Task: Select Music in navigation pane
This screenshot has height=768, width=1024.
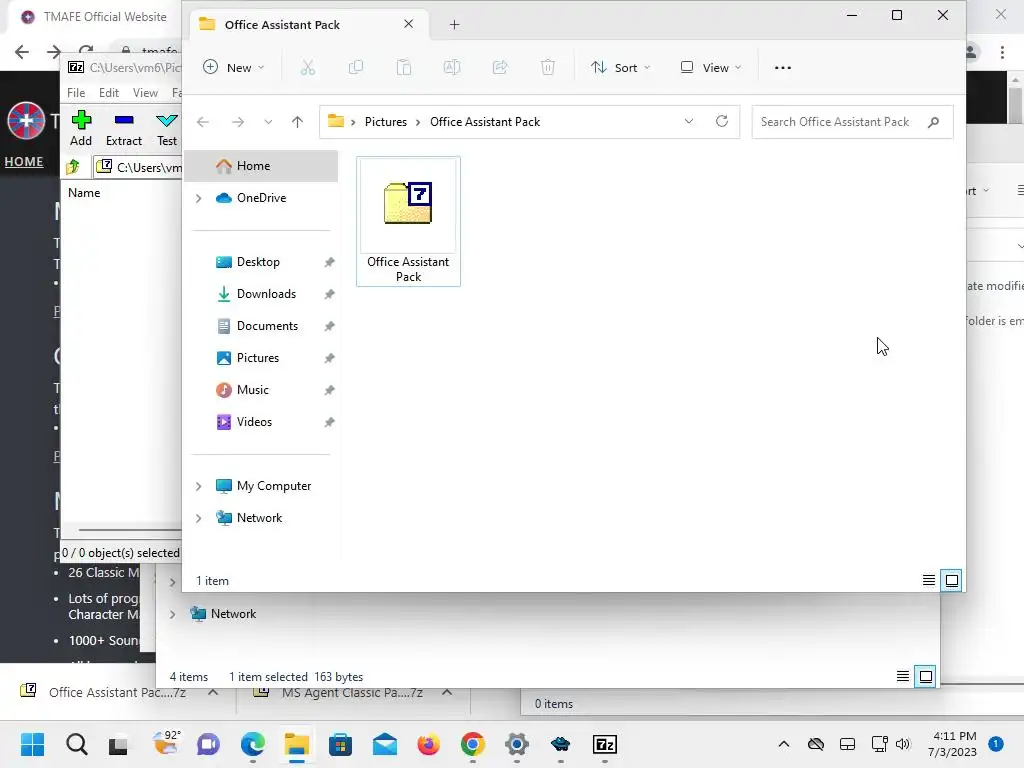Action: click(261, 390)
